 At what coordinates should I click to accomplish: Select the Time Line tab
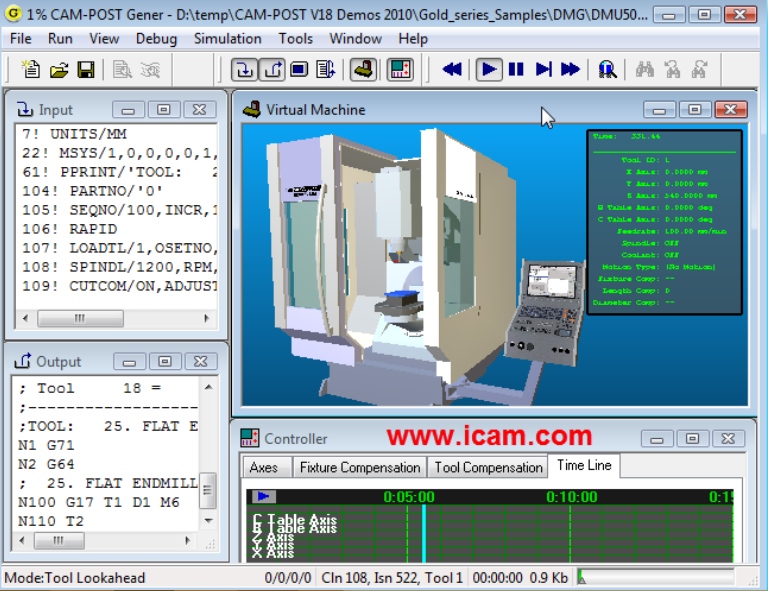click(x=584, y=465)
